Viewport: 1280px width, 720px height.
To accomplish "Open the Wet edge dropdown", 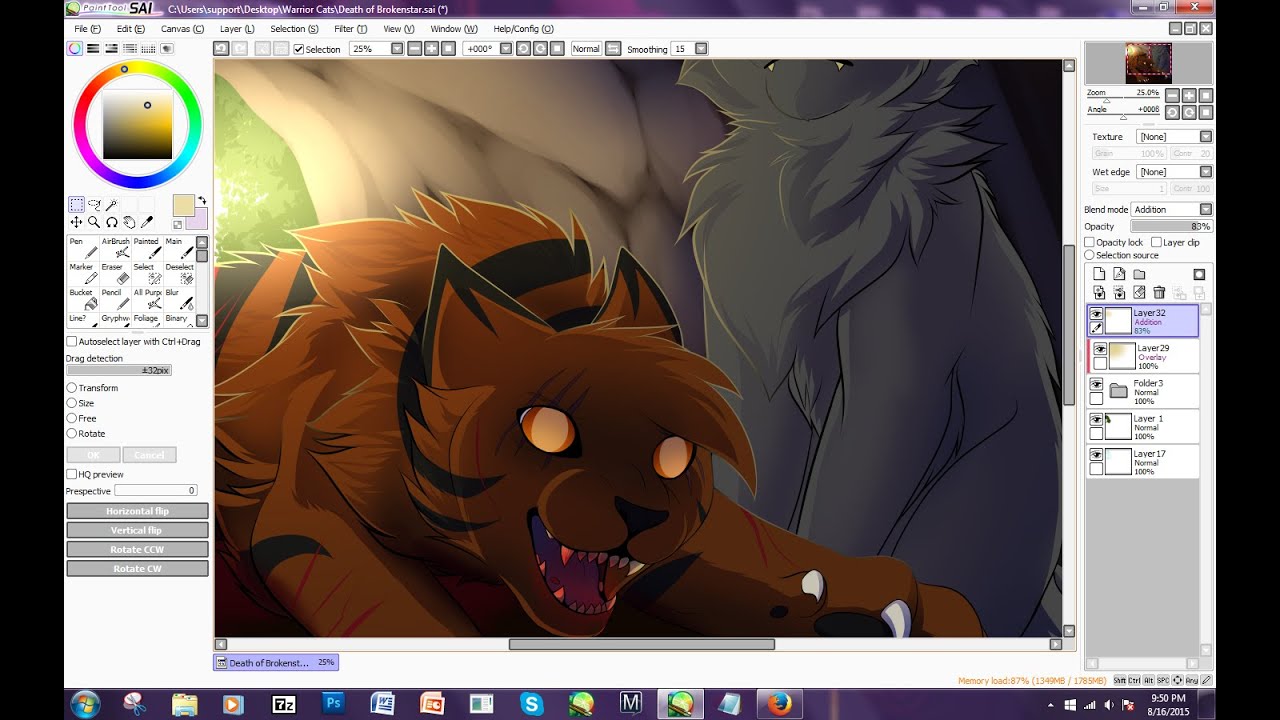I will (1205, 172).
